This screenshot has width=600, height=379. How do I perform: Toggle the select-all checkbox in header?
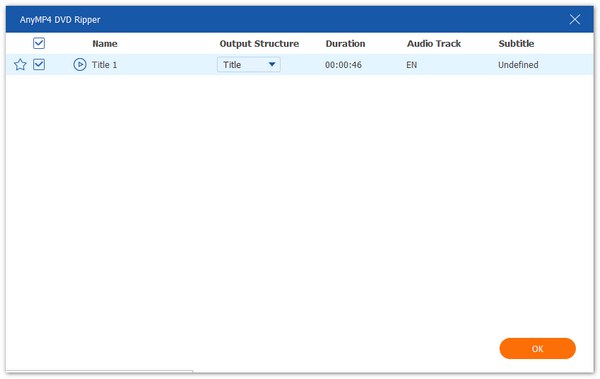39,43
